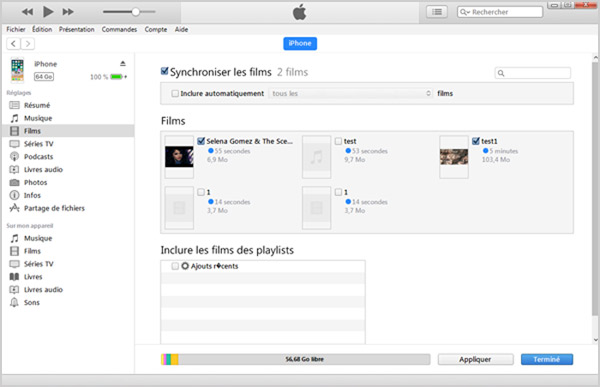
Task: Click the Terminé button
Action: pos(547,359)
